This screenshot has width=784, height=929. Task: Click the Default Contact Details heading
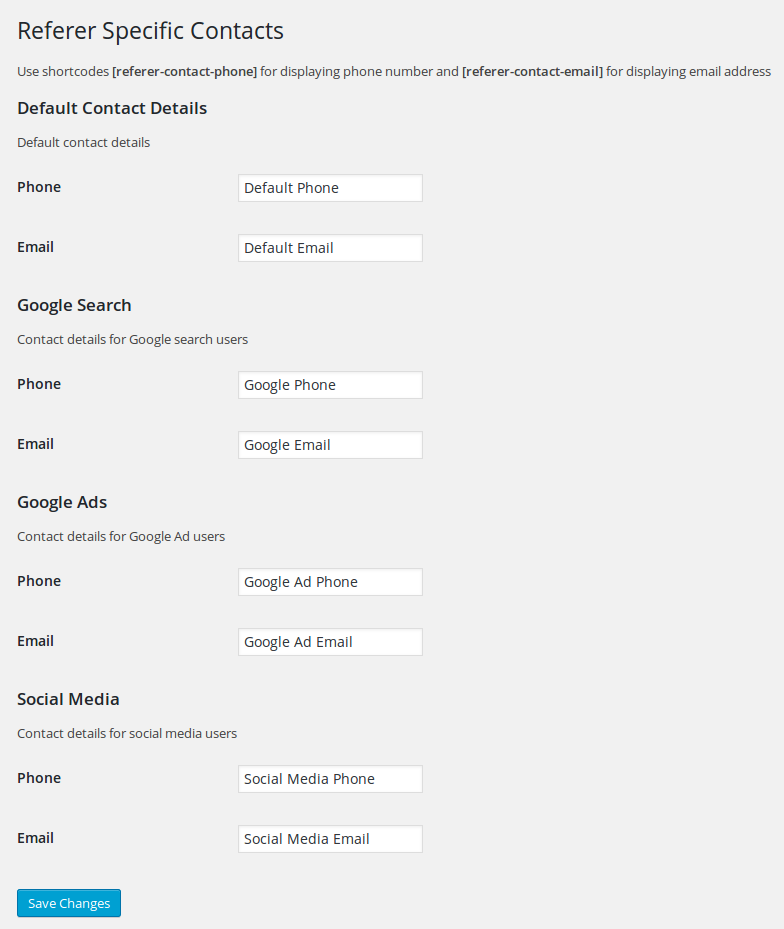[112, 108]
